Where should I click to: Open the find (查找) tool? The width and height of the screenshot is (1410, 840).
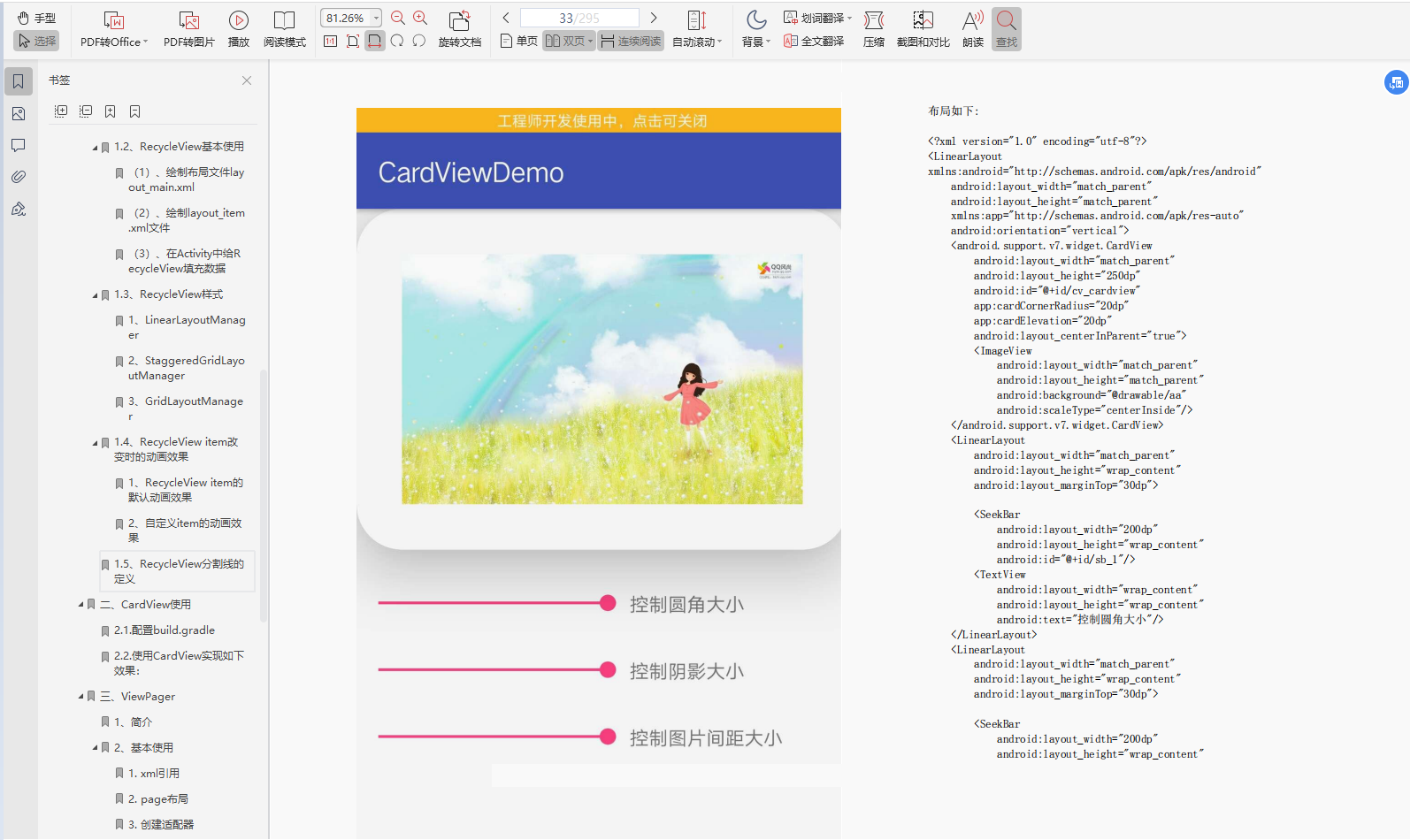coord(1007,29)
